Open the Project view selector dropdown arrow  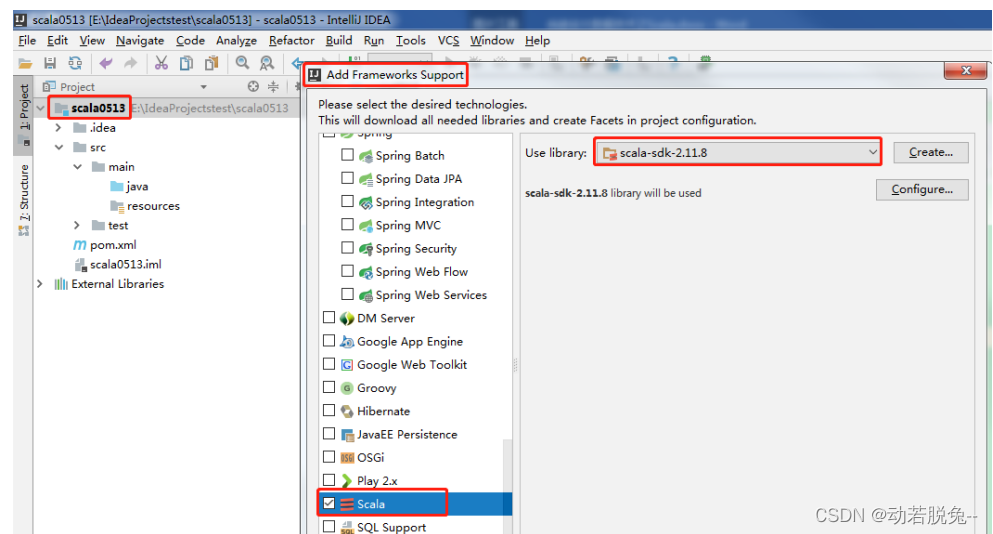[x=203, y=87]
